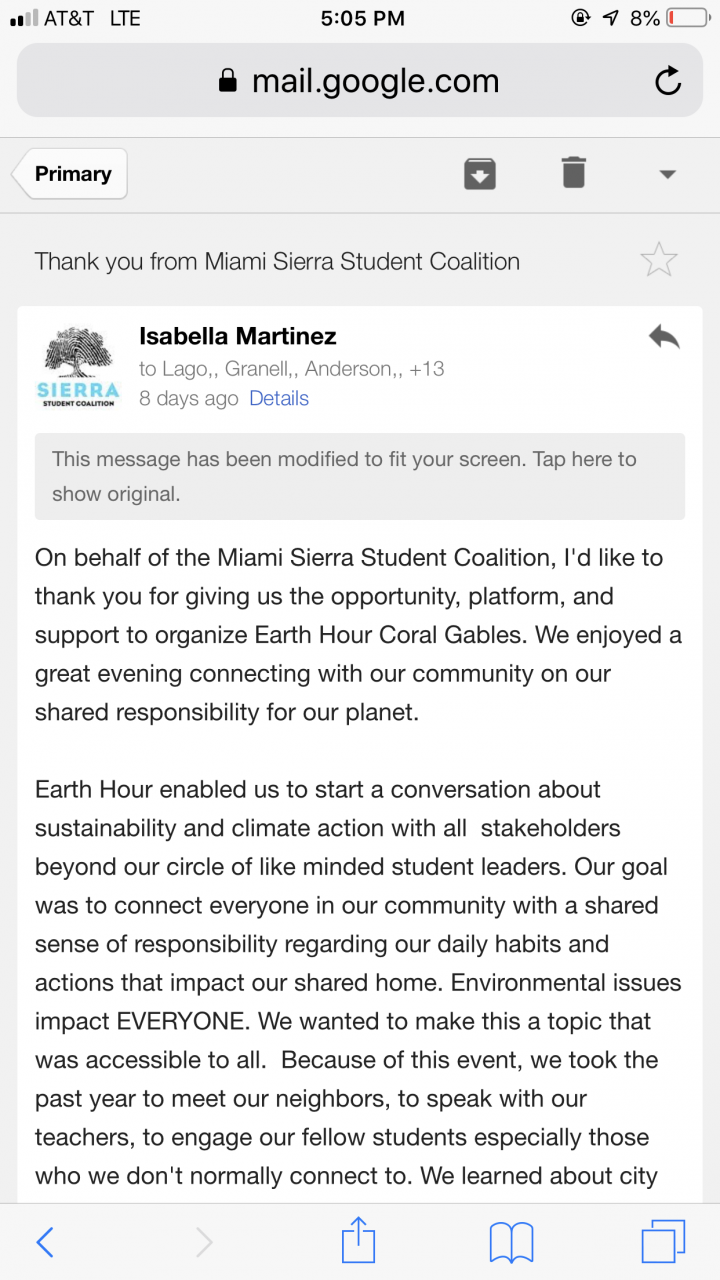Reply using the arrow icon beside sender

[663, 337]
